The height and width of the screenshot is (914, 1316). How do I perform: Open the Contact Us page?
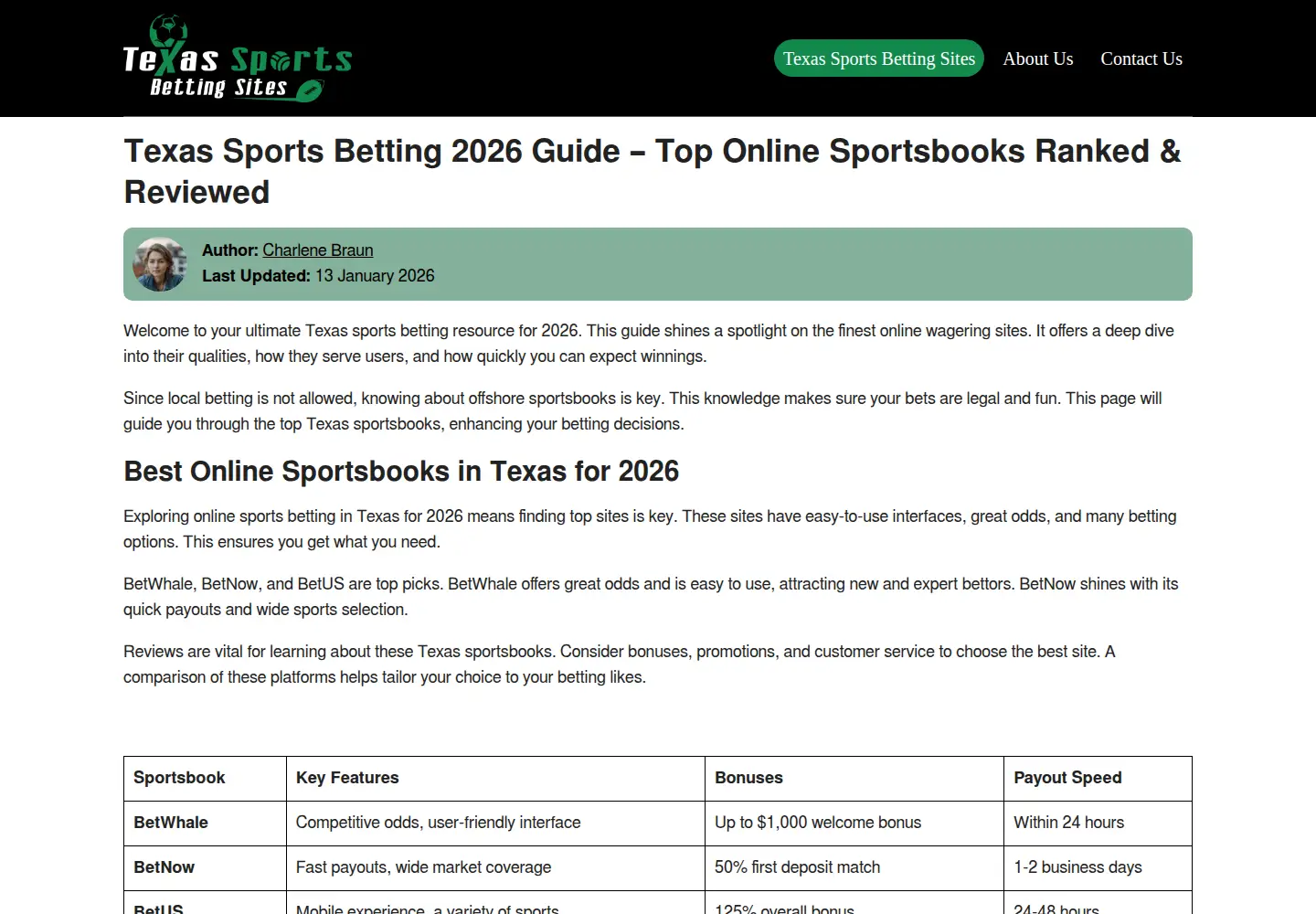1141,58
